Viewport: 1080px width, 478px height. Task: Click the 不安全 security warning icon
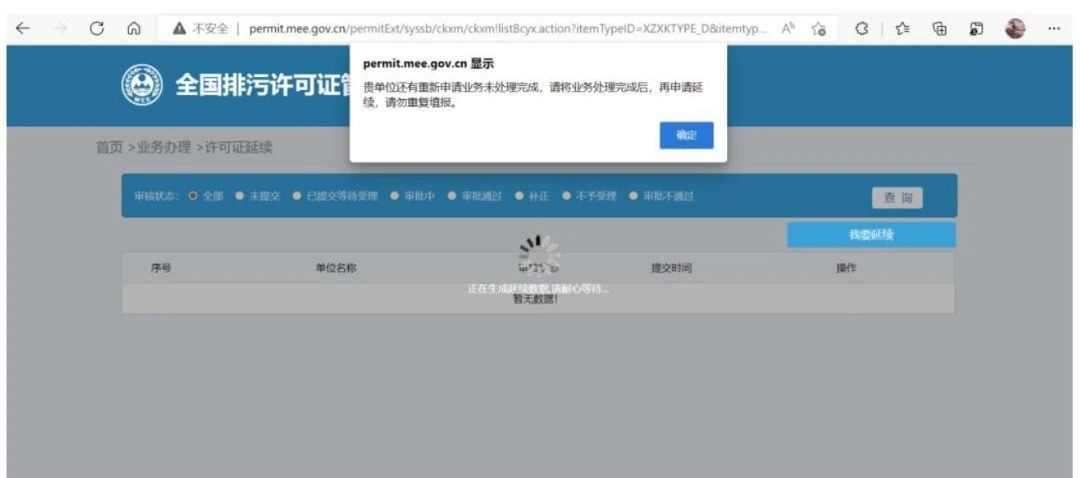coord(180,29)
